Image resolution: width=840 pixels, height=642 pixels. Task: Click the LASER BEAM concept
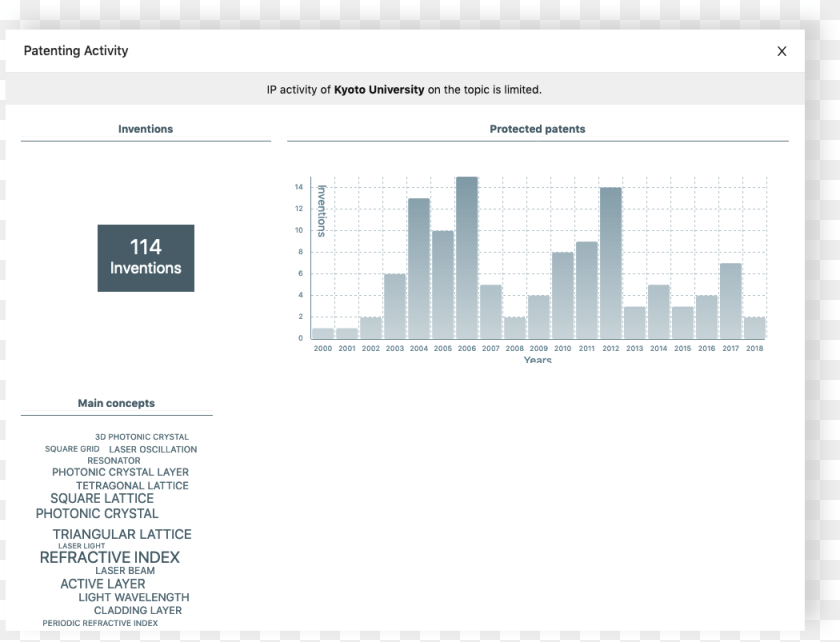click(x=125, y=571)
